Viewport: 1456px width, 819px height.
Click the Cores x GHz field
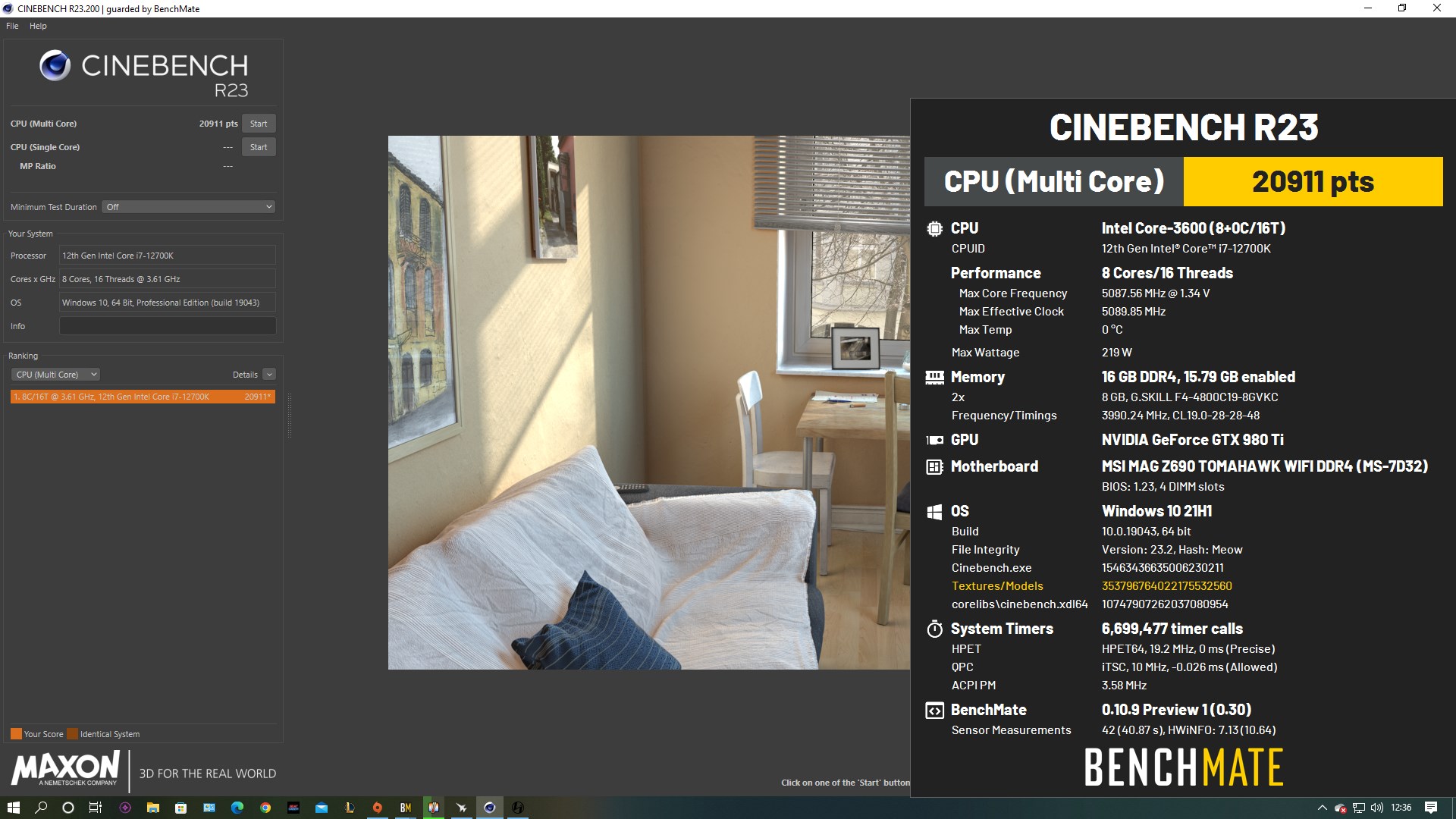click(x=168, y=279)
